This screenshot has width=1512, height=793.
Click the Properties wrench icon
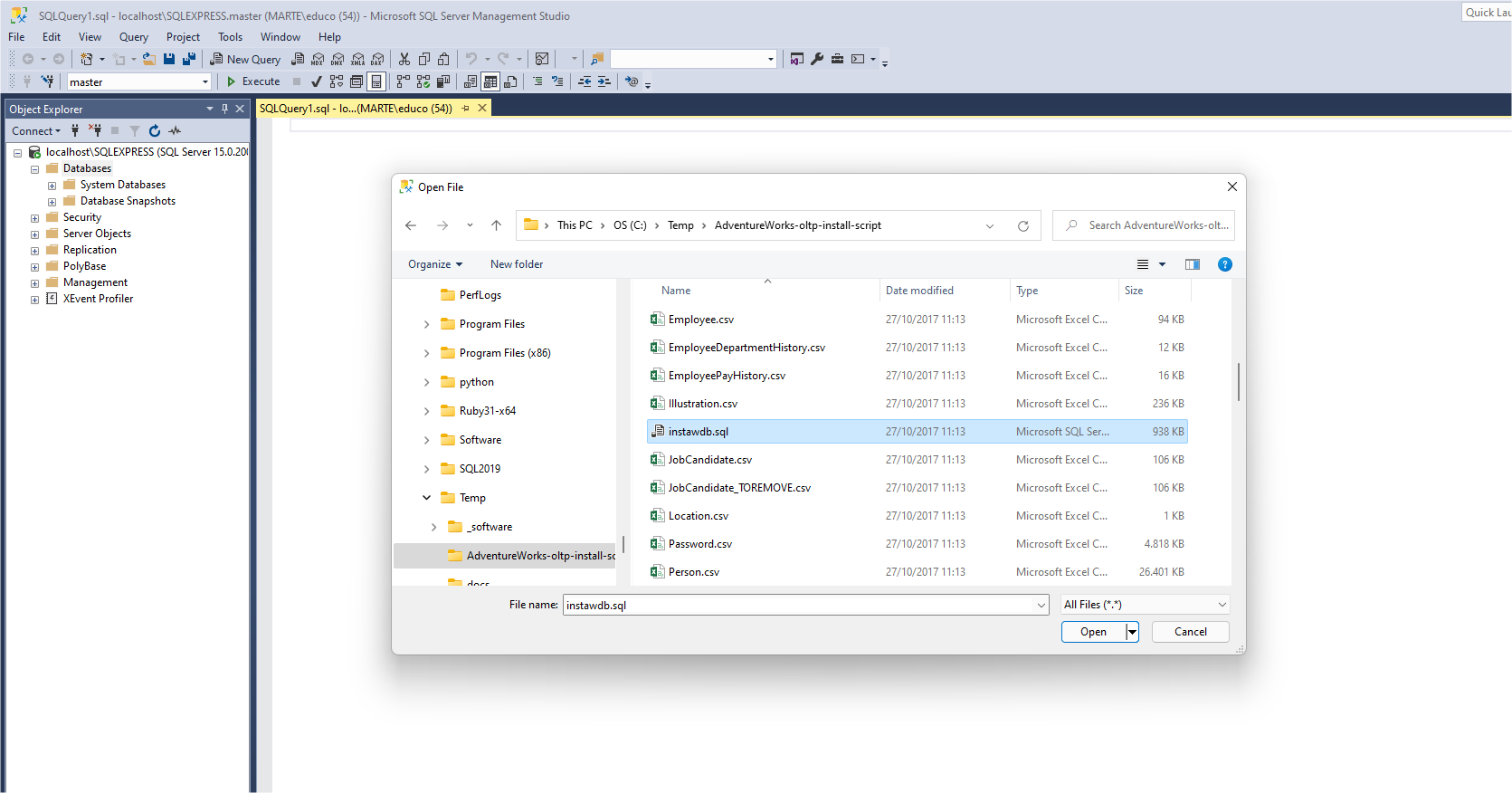[817, 59]
